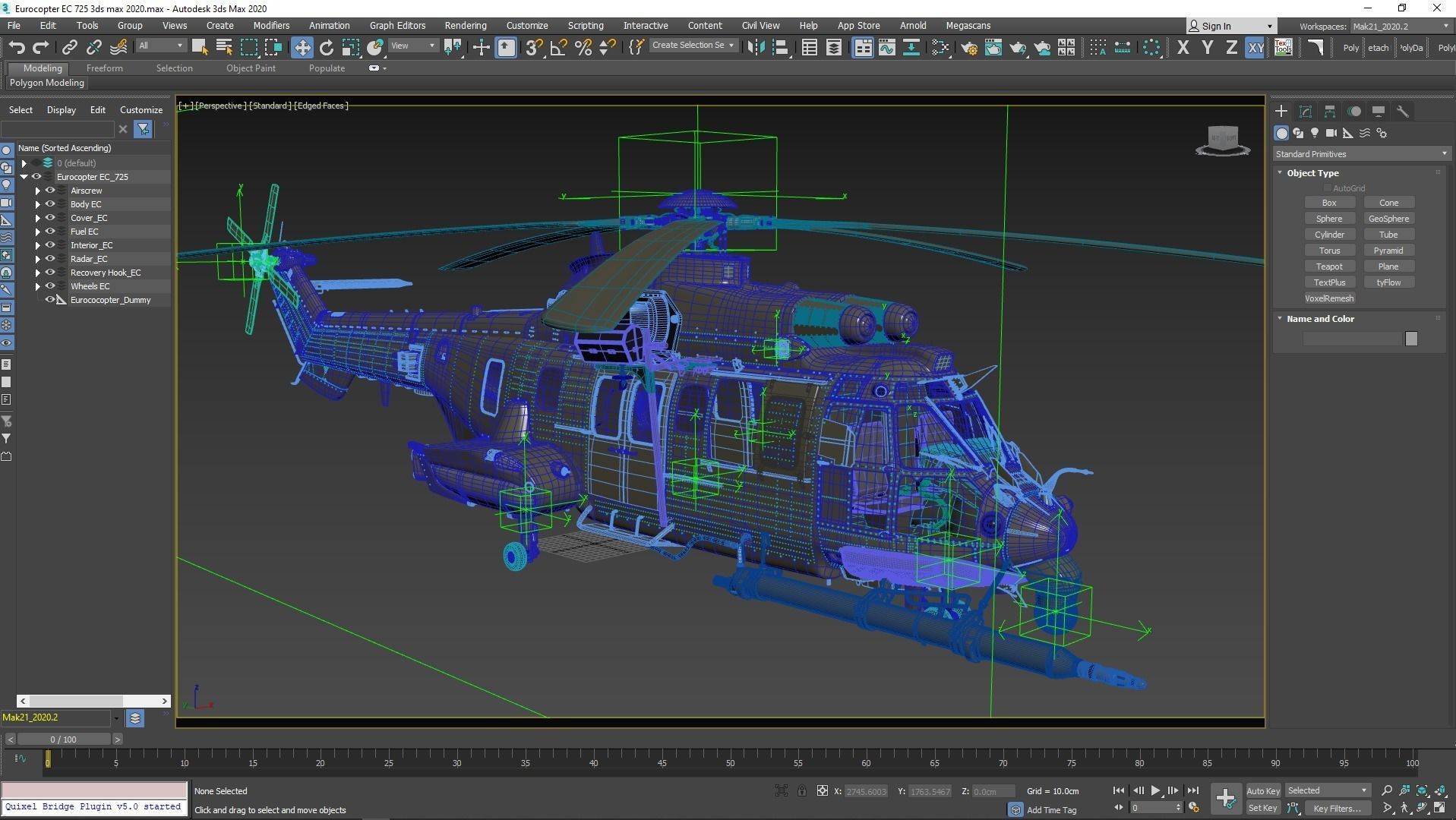Open the Standard Primitives dropdown
The height and width of the screenshot is (820, 1456).
1361,154
